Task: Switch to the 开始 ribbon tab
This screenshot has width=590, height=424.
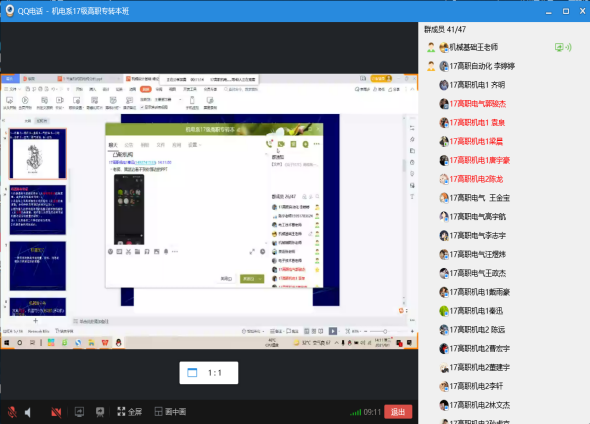Action: [x=79, y=89]
